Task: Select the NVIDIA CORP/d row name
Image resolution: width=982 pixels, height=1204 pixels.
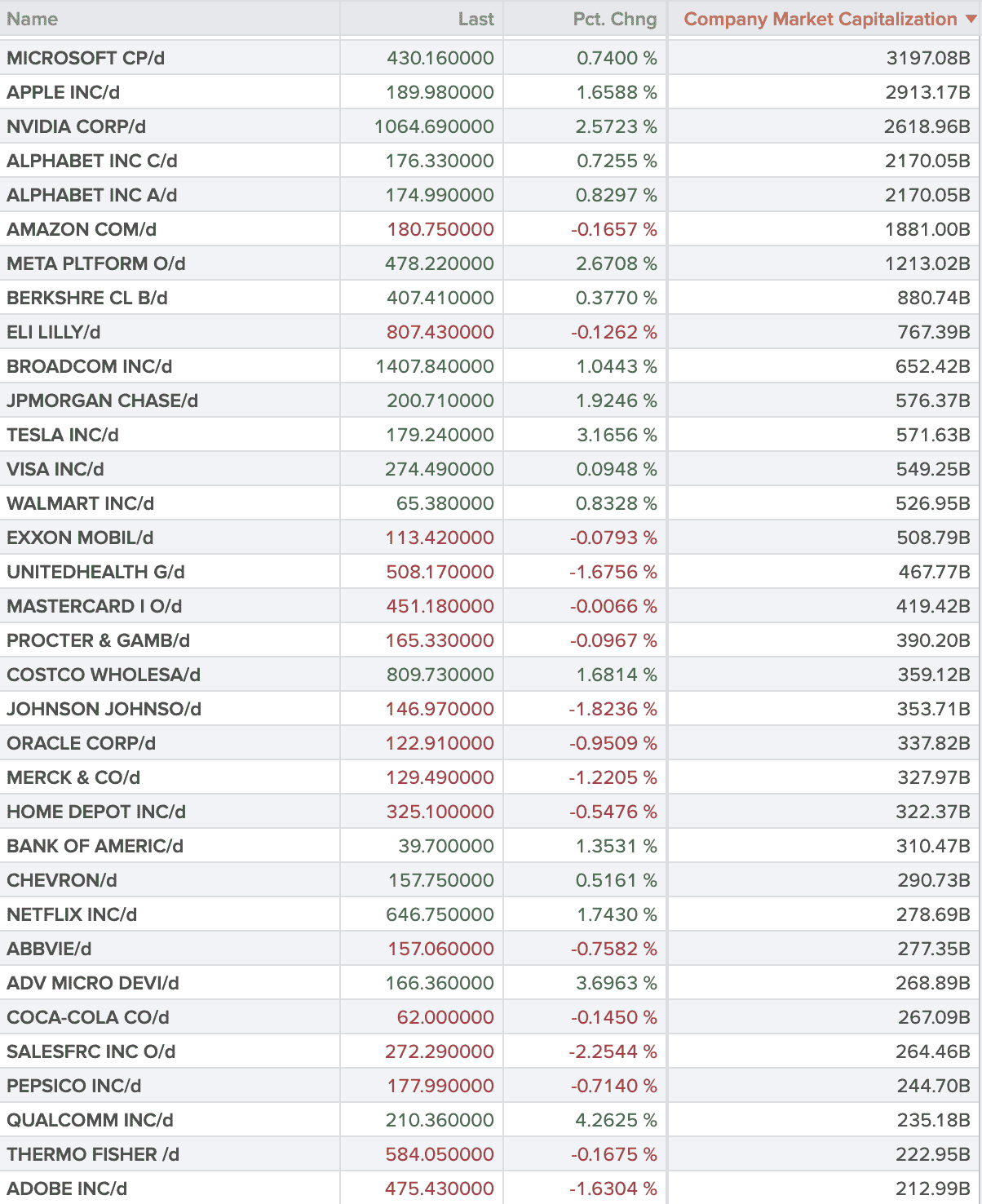Action: coord(77,126)
